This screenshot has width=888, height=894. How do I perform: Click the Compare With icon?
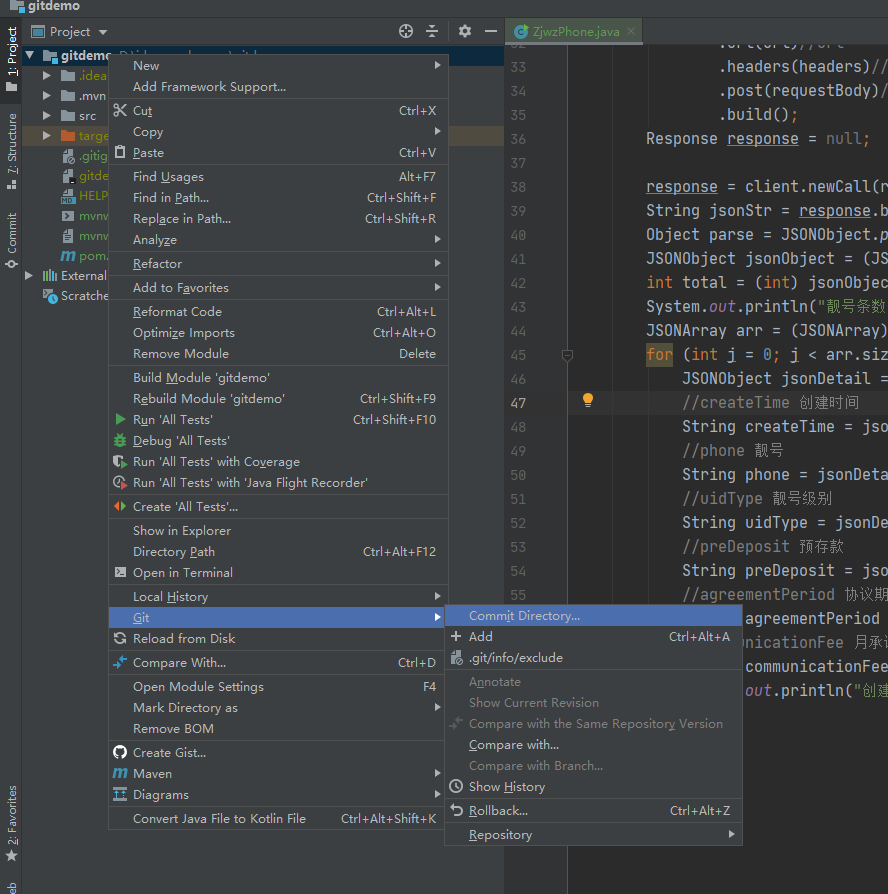120,663
